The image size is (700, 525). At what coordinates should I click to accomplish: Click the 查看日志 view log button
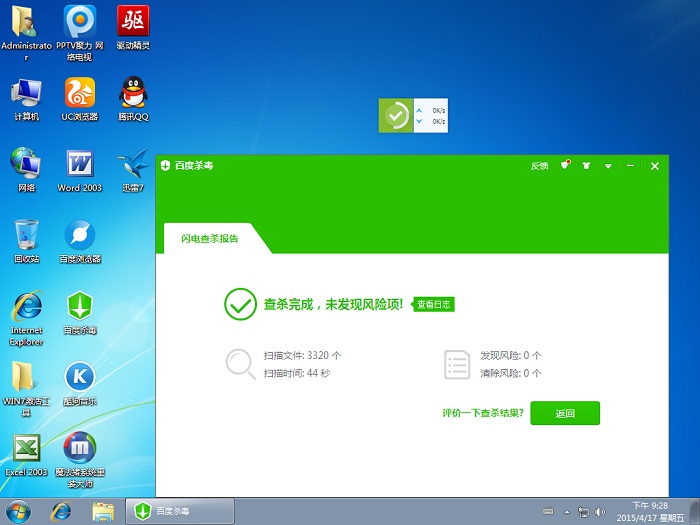433,304
